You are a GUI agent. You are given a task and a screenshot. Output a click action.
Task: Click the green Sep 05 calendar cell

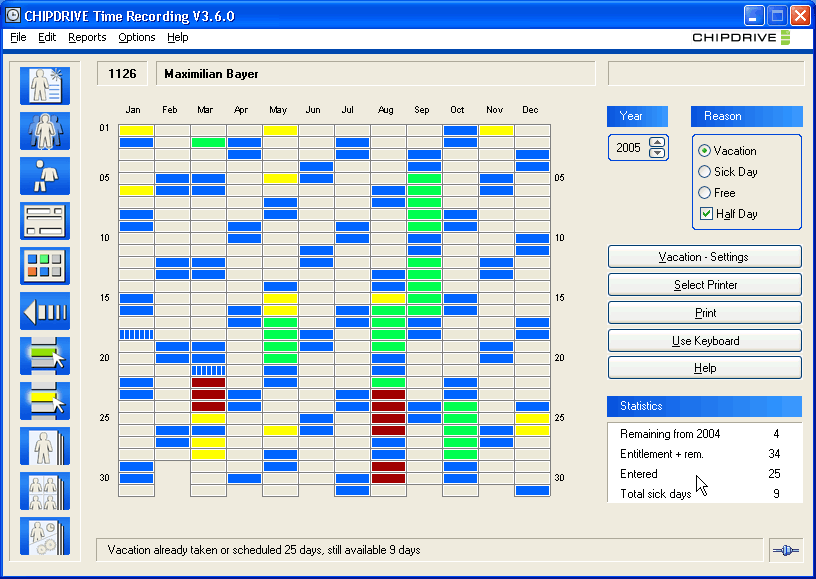[424, 178]
